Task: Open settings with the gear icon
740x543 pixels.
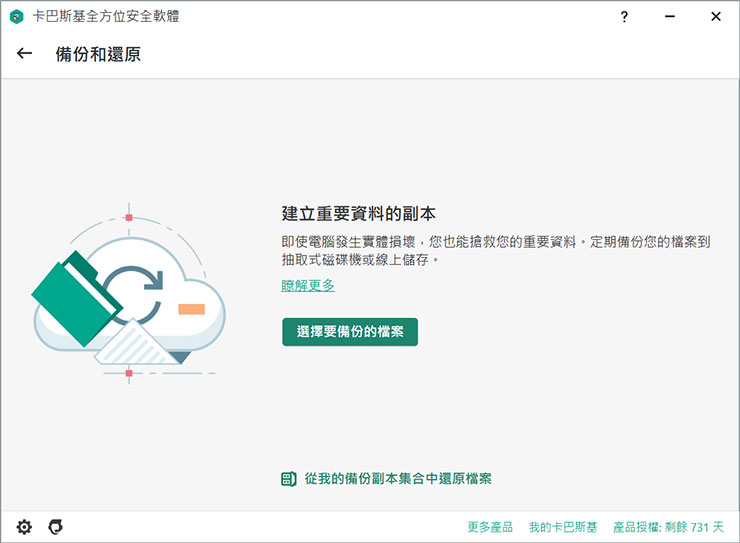Action: tap(24, 526)
